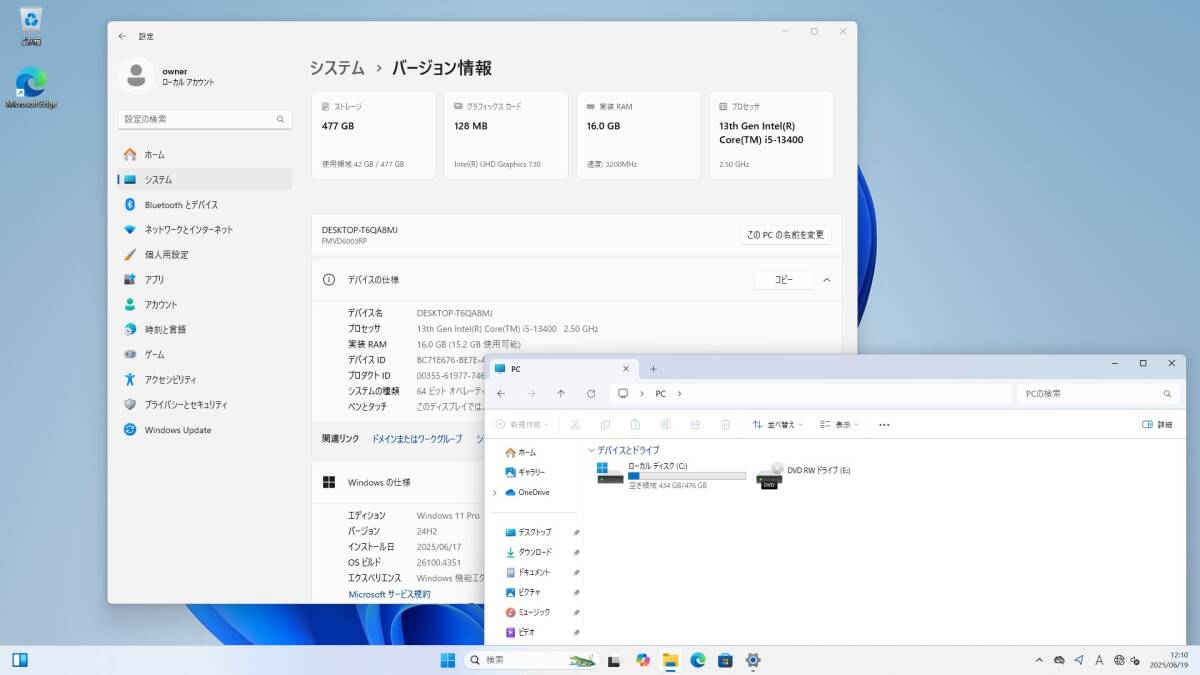
Task: Click the taskbar 検索 search box
Action: tap(532, 660)
